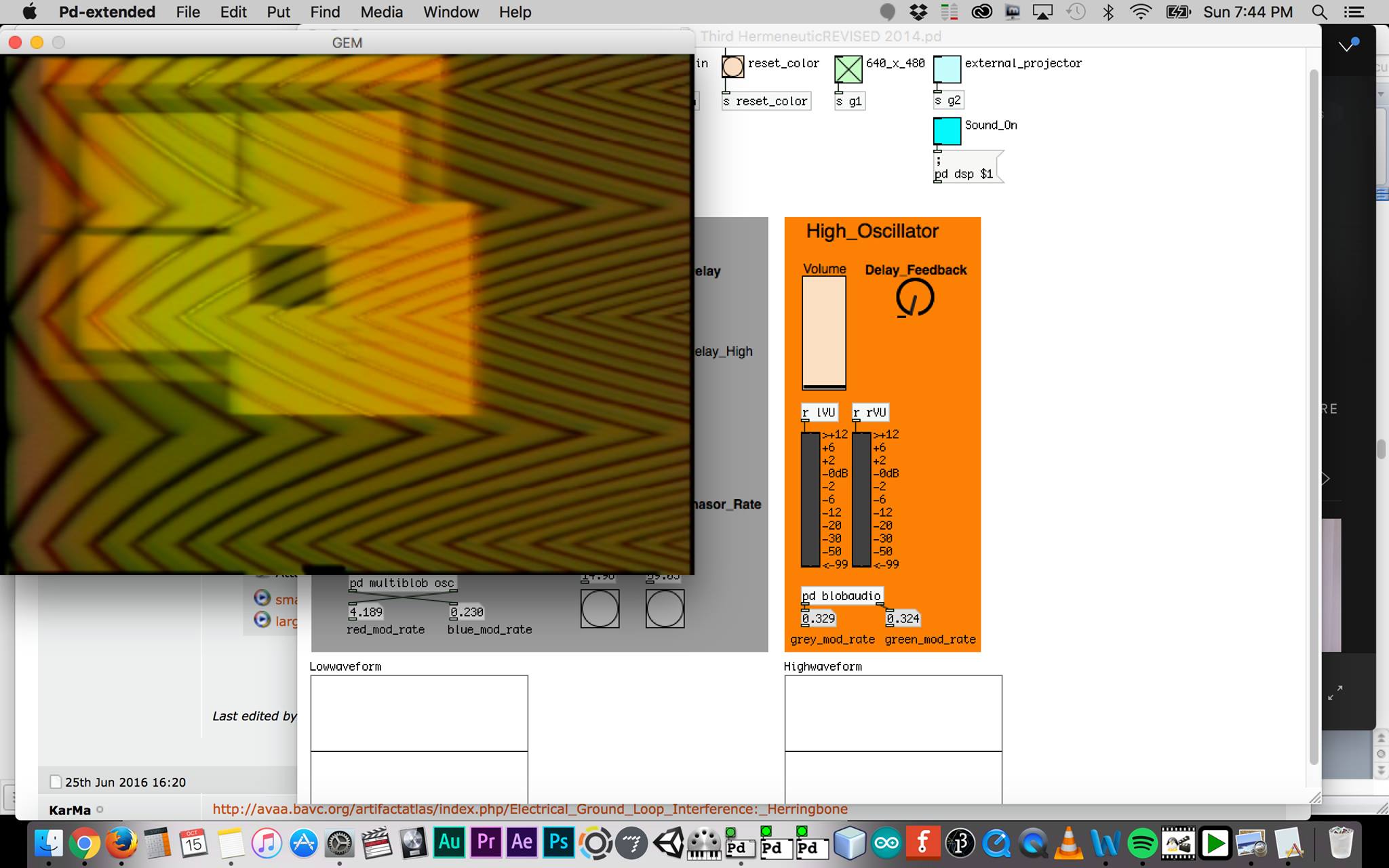
Task: Open Firefox in the dock
Action: (121, 843)
